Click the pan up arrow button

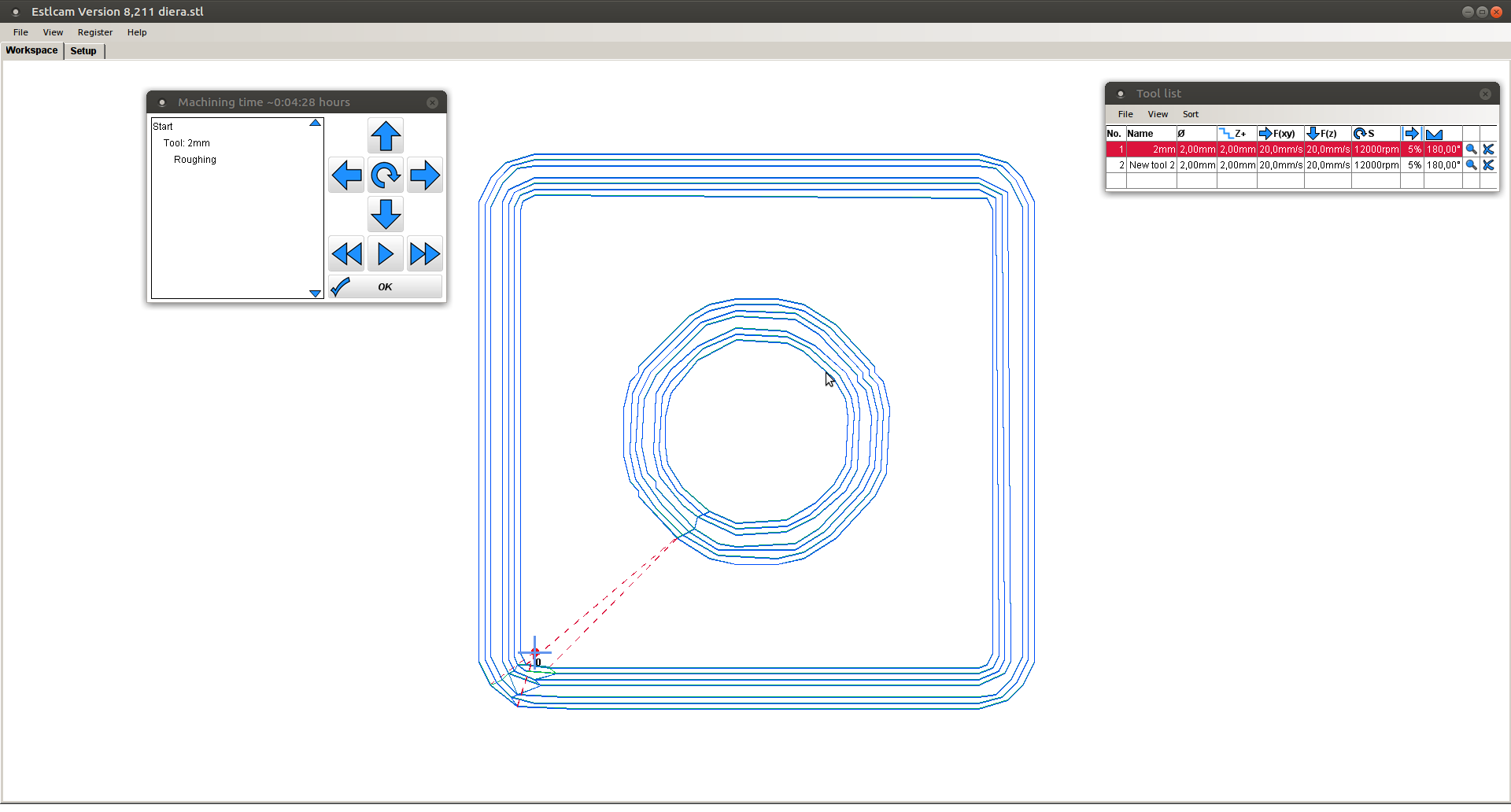tap(386, 136)
